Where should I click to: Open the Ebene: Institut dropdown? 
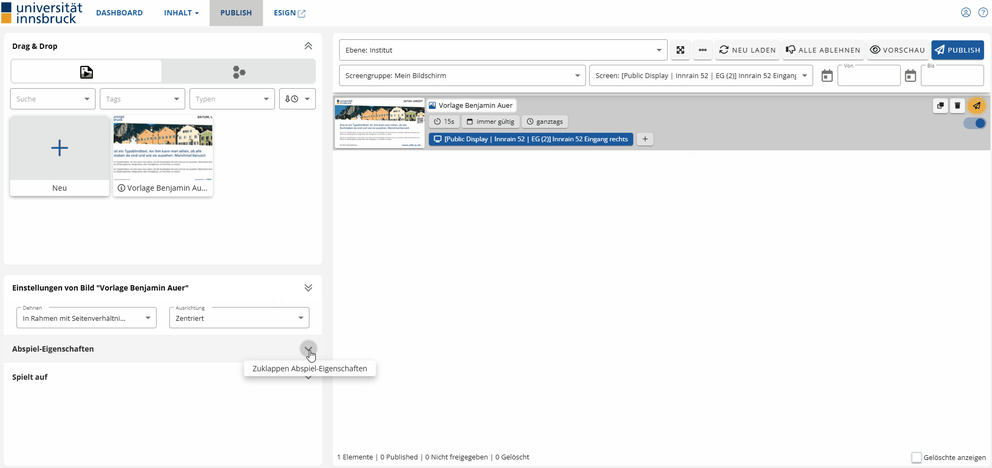click(503, 50)
